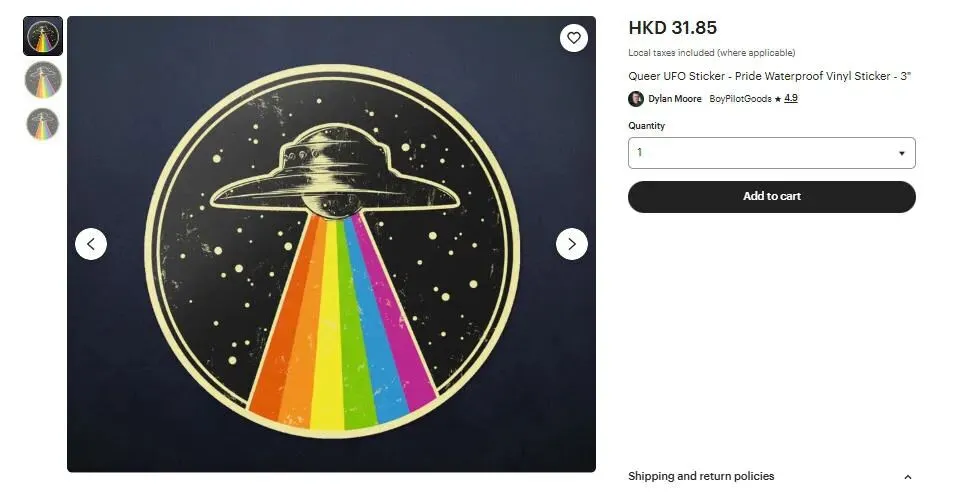Advance to the next product photo
Screen dimensions: 978x495
click(571, 244)
